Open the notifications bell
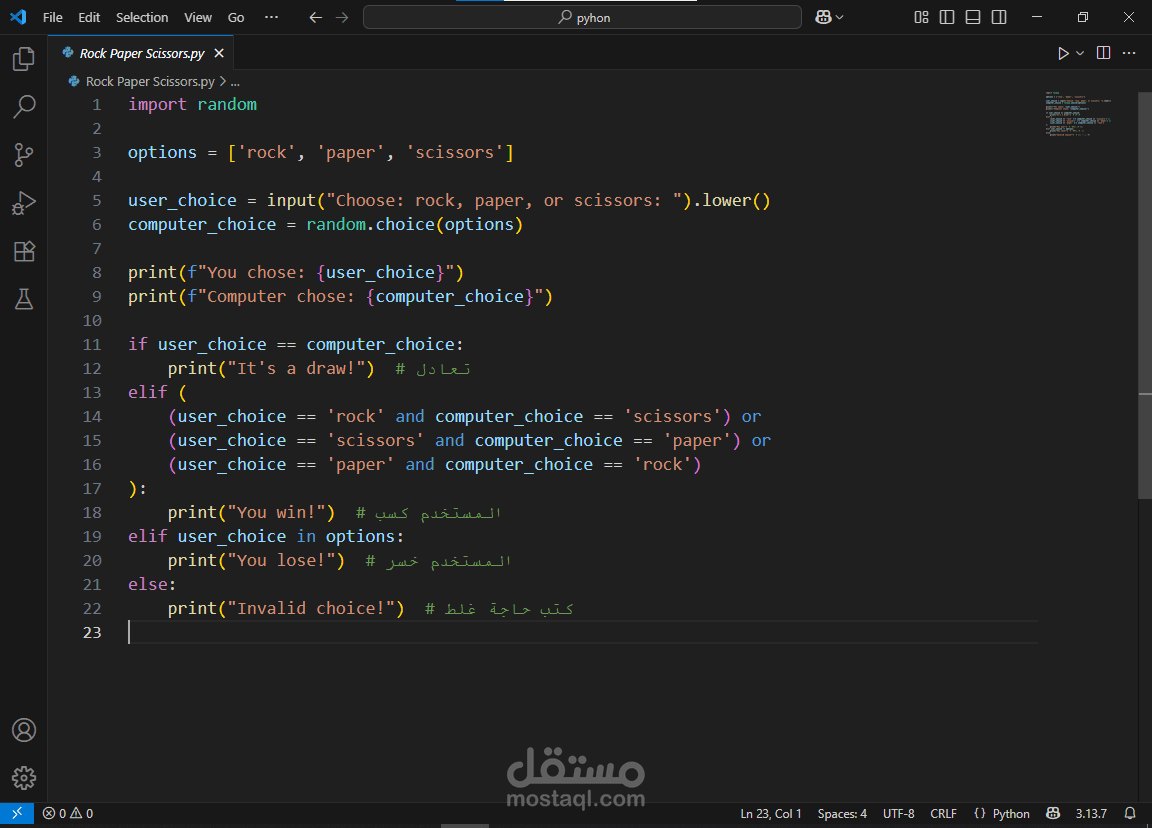1152x828 pixels. point(1130,813)
